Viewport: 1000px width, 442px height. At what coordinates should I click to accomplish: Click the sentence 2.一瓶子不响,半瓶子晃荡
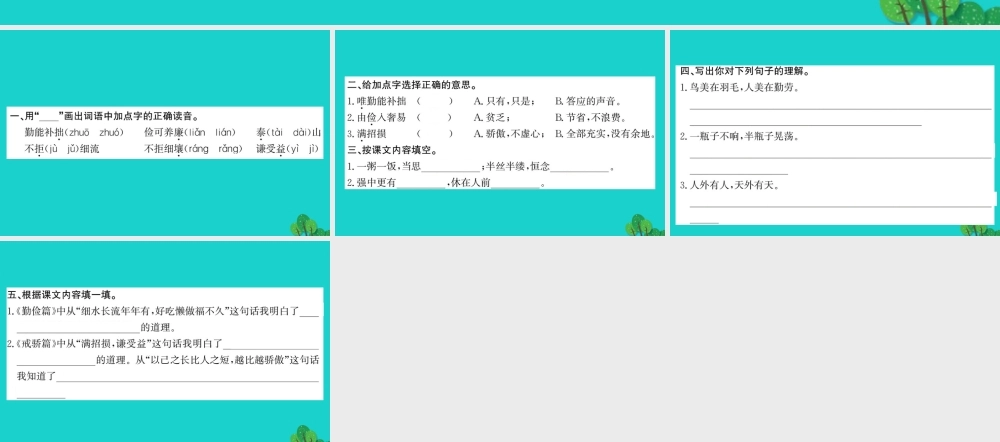click(x=739, y=136)
